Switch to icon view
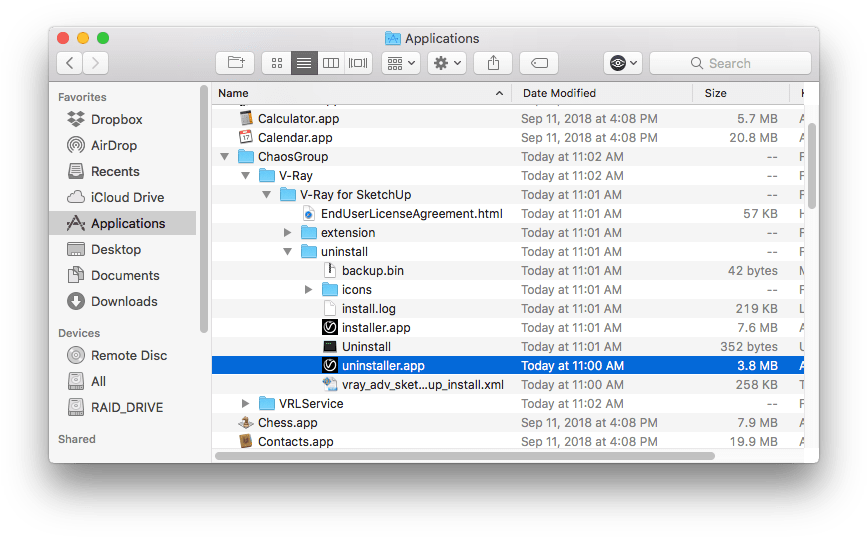The image size is (867, 537). point(276,63)
